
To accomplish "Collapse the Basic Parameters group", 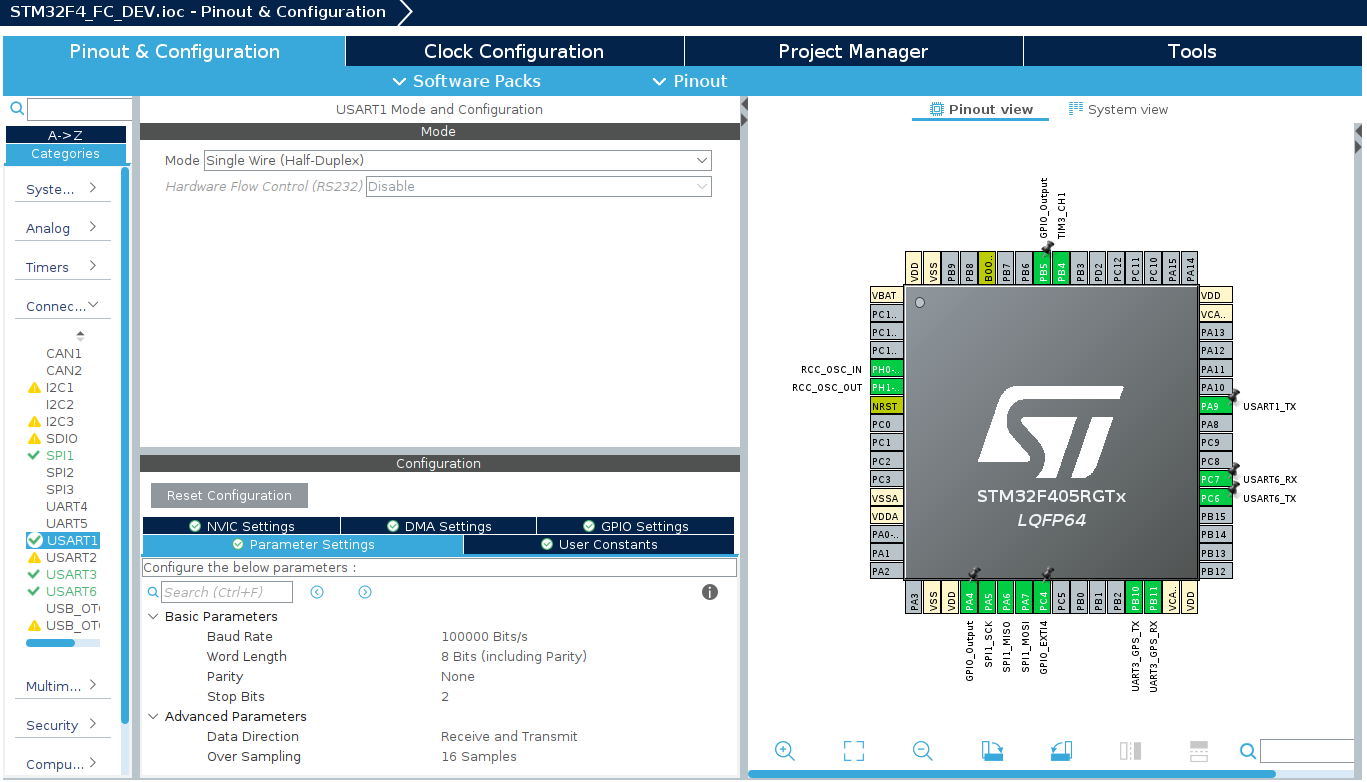I will coord(154,616).
